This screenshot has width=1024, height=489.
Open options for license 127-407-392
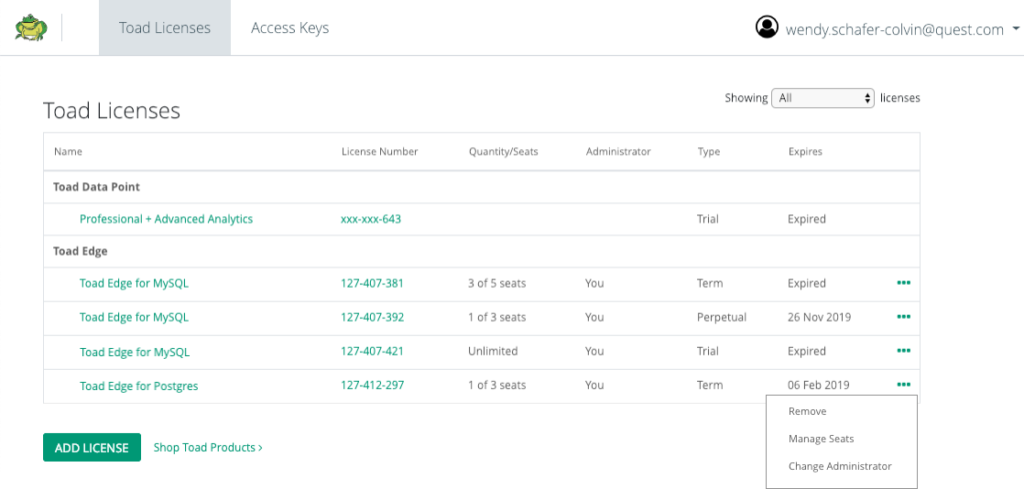pyautogui.click(x=904, y=317)
